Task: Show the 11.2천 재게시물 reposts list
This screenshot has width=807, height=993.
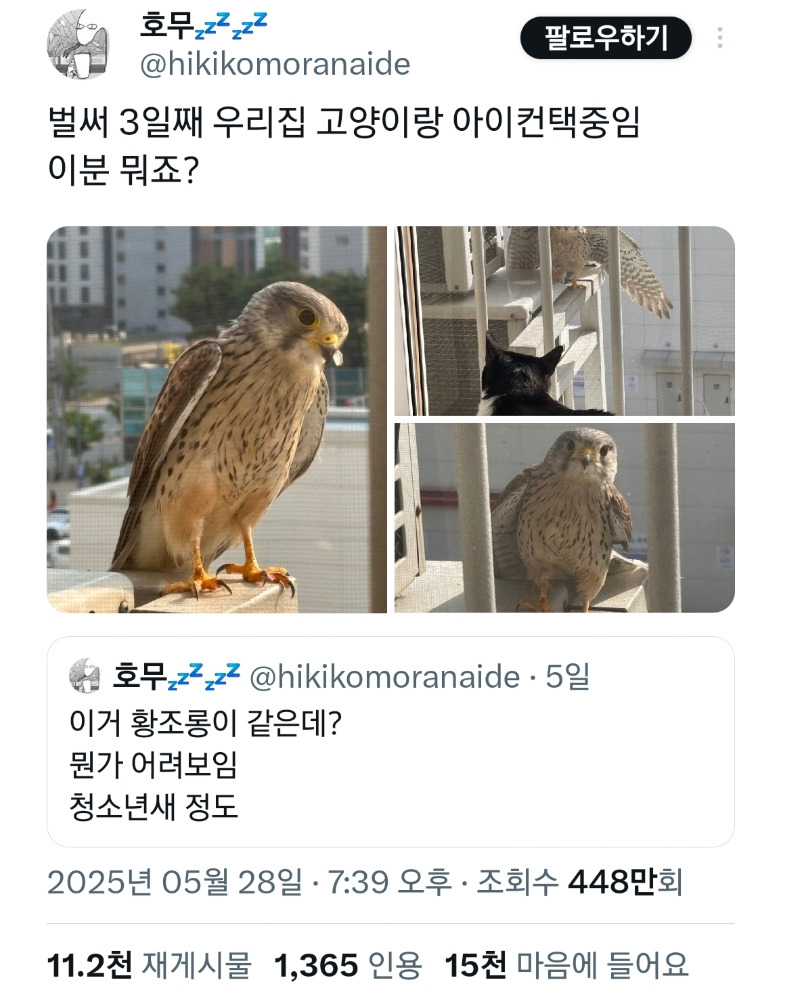Action: (149, 965)
